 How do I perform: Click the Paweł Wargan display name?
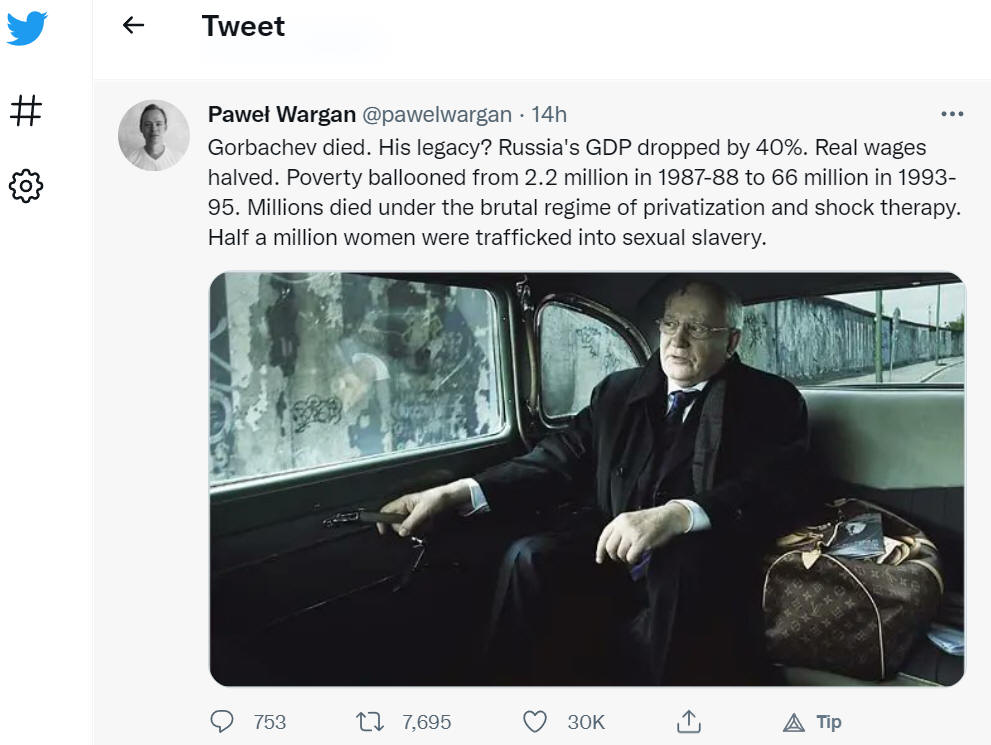pyautogui.click(x=282, y=114)
